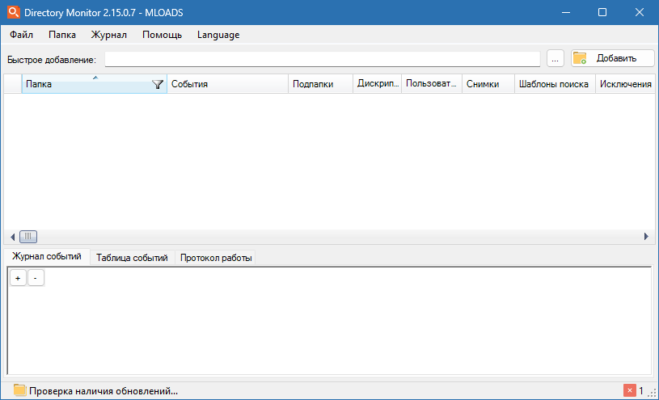Screen dimensions: 659x400
Task: Click the Дискрип... column header
Action: click(377, 84)
